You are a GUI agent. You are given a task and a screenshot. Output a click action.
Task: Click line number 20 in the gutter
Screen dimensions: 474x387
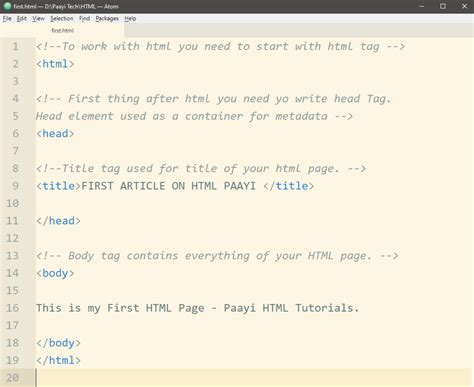click(x=12, y=378)
